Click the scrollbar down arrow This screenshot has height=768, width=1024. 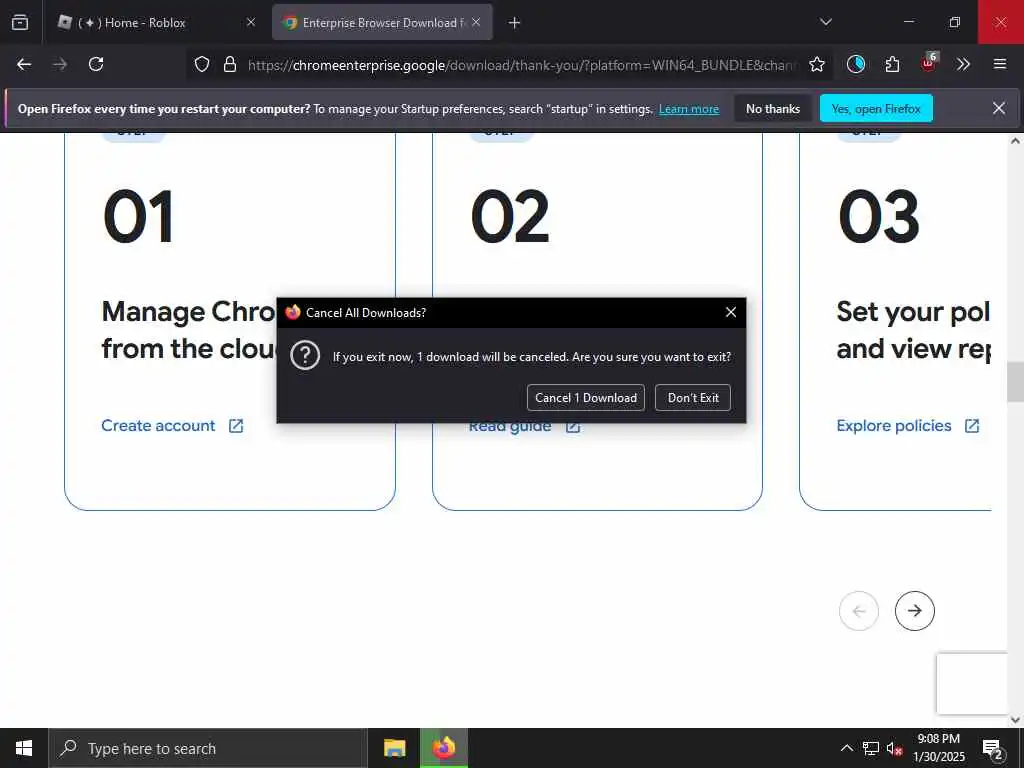[1015, 720]
